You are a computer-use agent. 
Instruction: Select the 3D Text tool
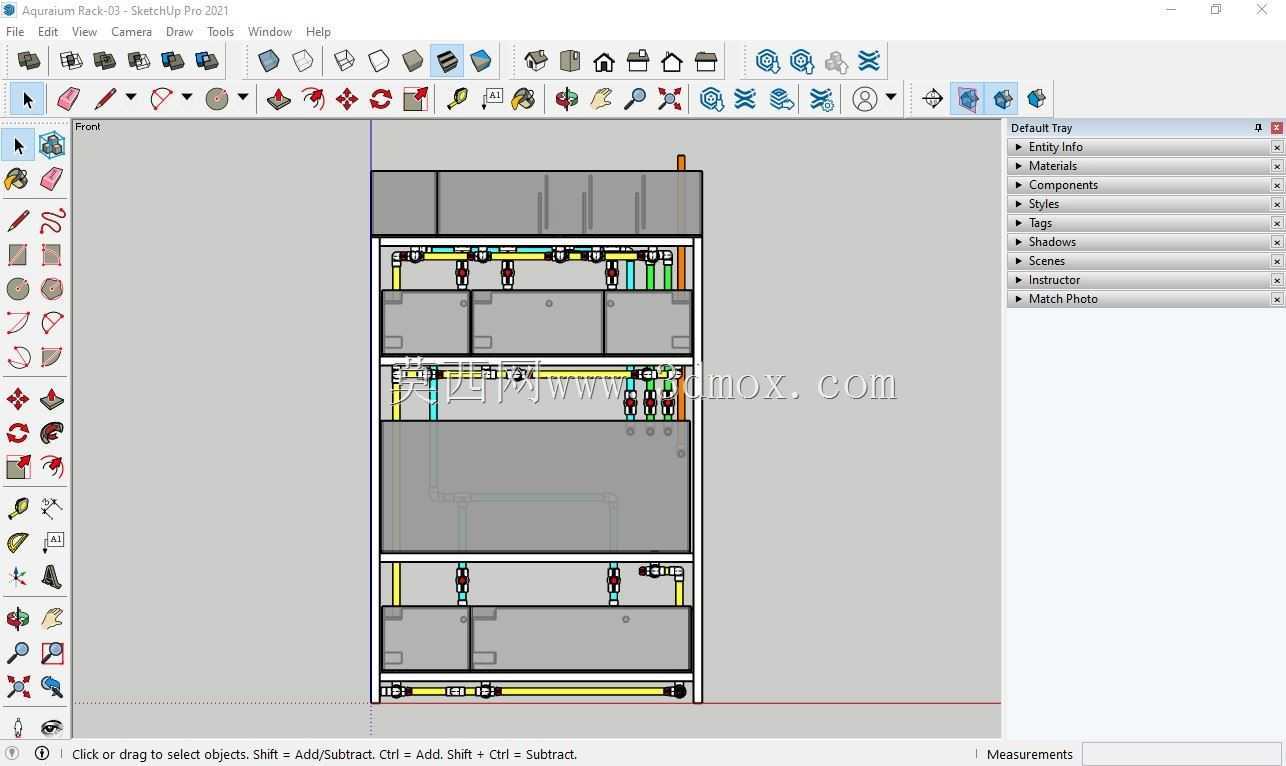52,577
